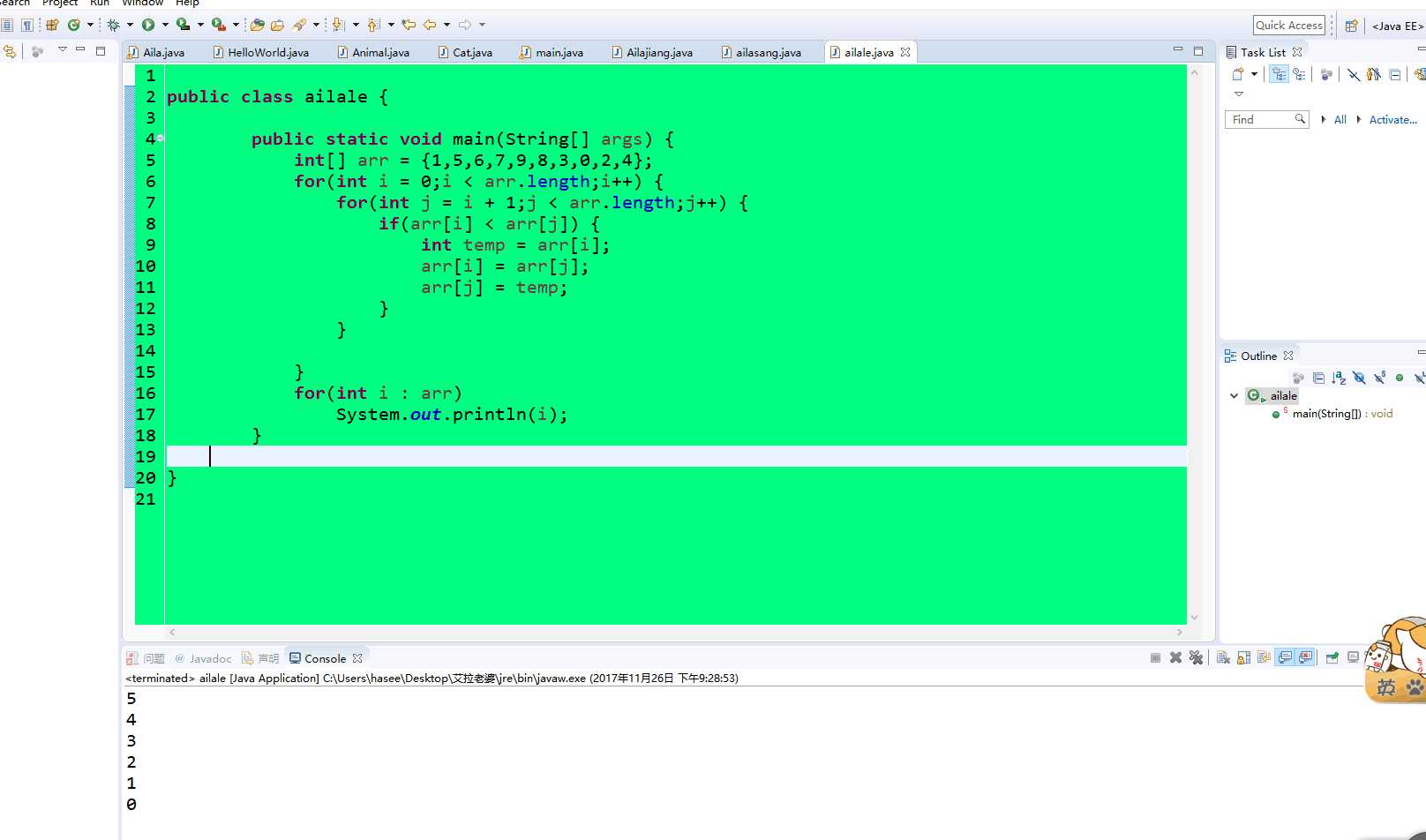Click Remove Launch in Console

[x=1175, y=657]
